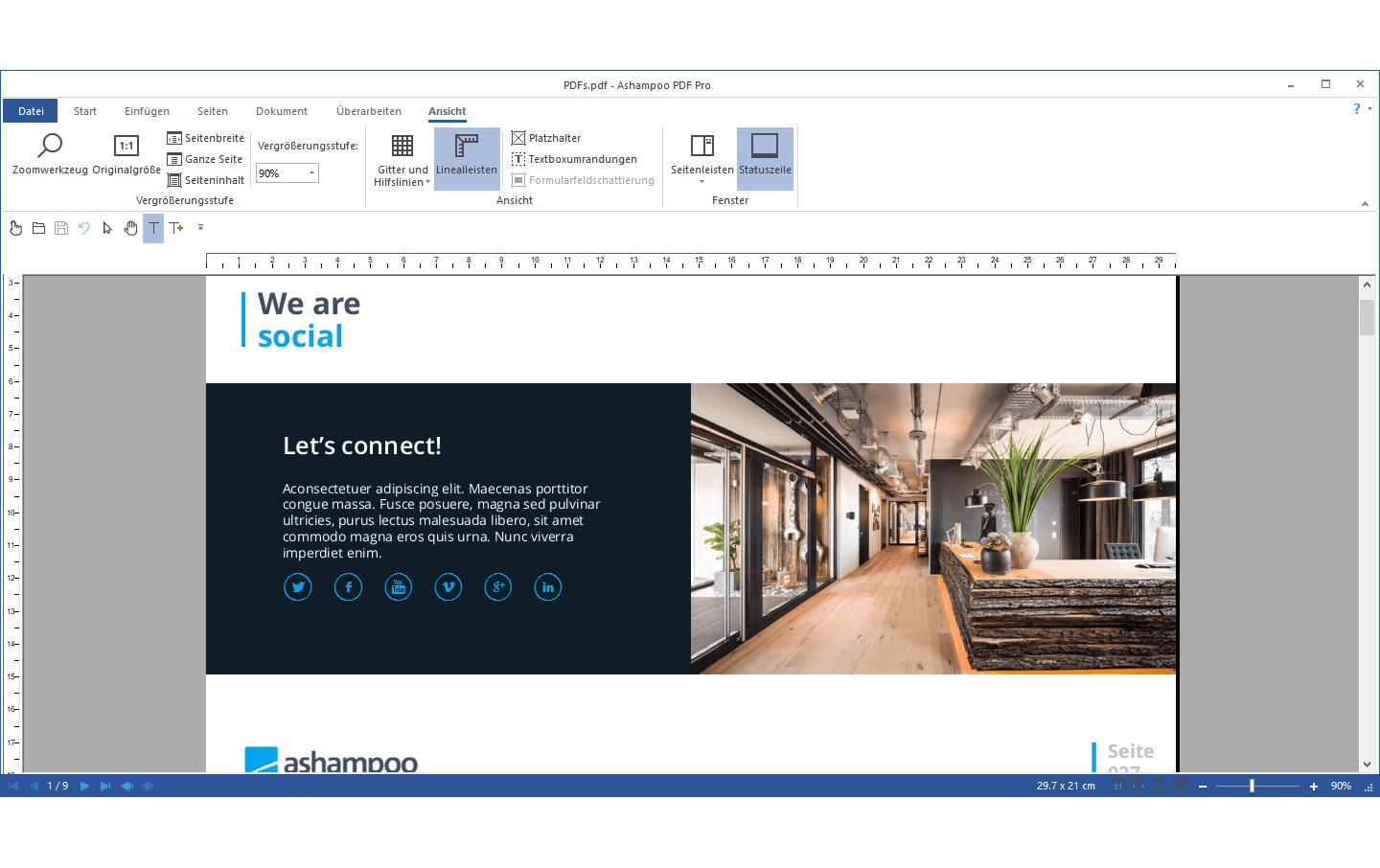Go to next page in status bar
The width and height of the screenshot is (1380, 868).
[84, 786]
